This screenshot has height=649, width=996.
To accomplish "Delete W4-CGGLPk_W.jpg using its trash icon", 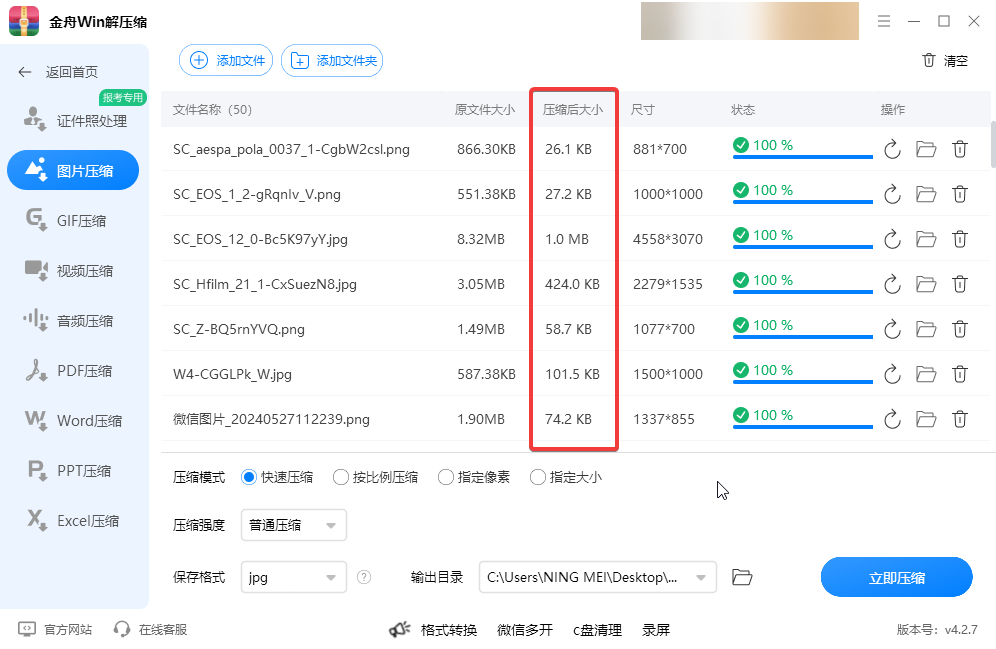I will point(960,374).
